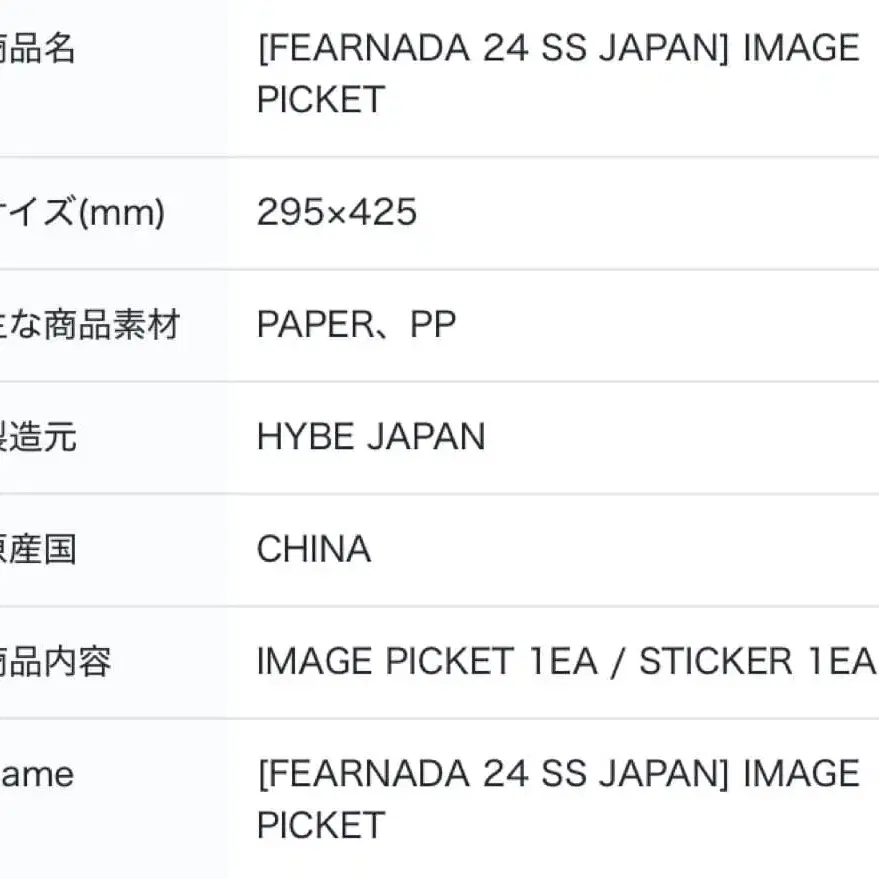Click the サイズ(mm) row label

point(82,212)
